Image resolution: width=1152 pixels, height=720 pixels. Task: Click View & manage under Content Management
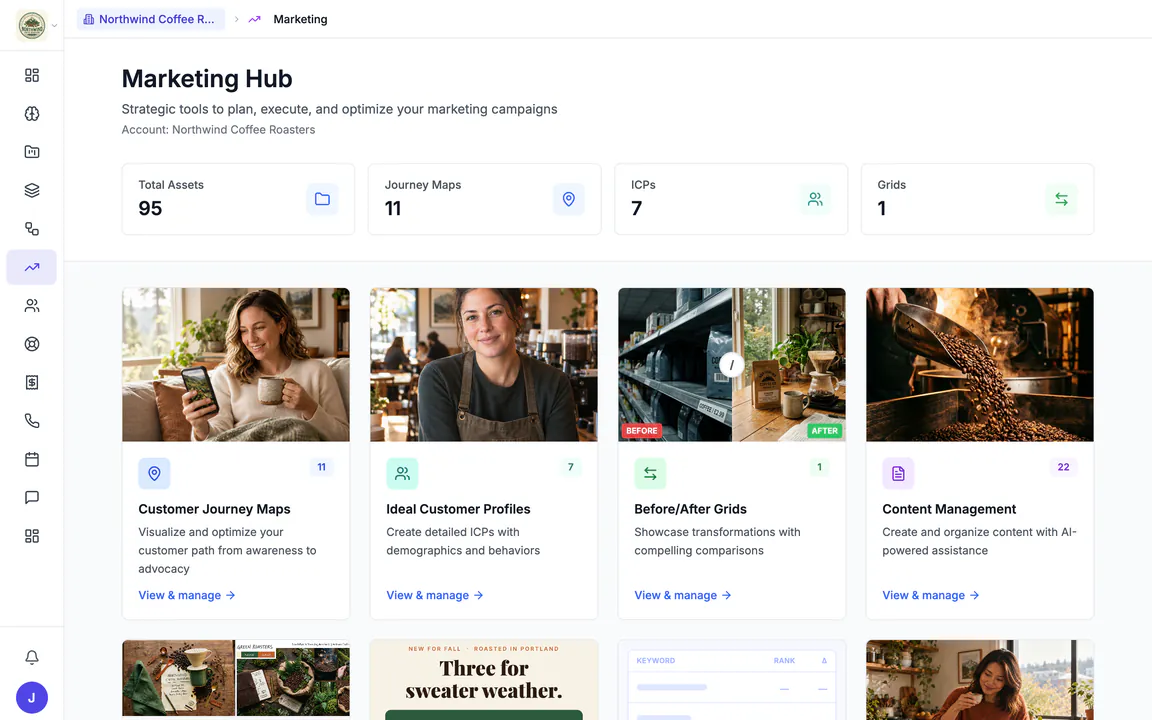[x=931, y=595]
